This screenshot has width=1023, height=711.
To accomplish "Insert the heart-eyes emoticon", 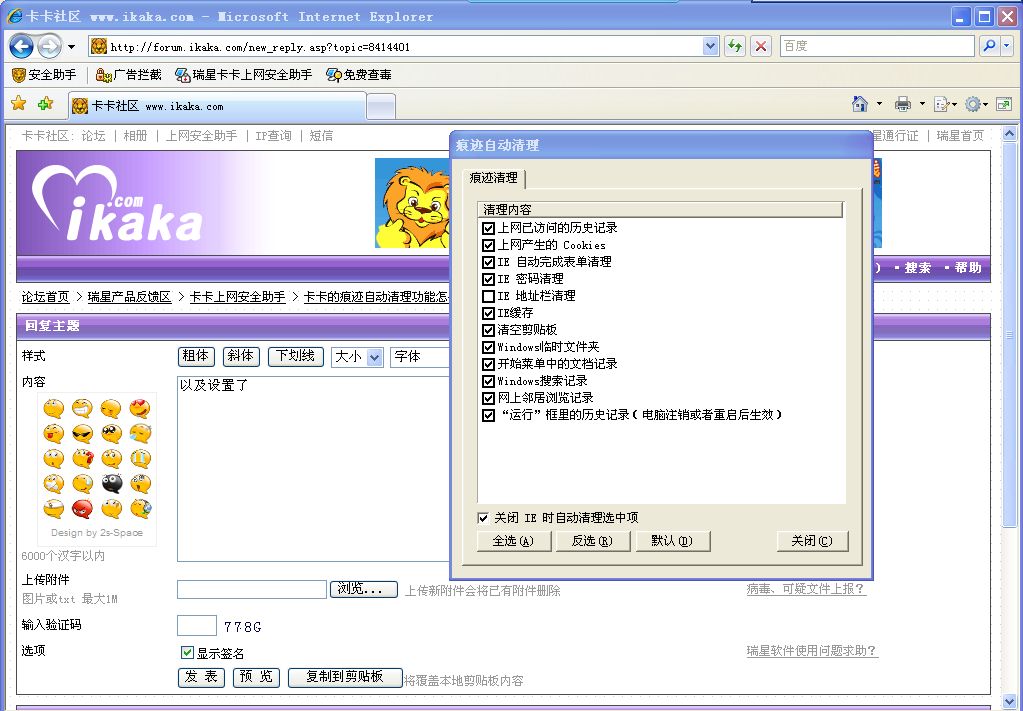I will 140,409.
